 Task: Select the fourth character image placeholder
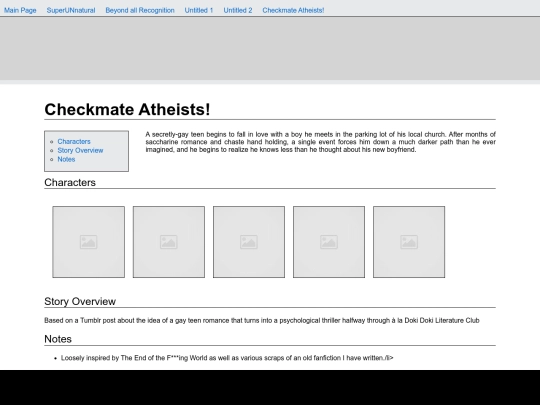329,242
